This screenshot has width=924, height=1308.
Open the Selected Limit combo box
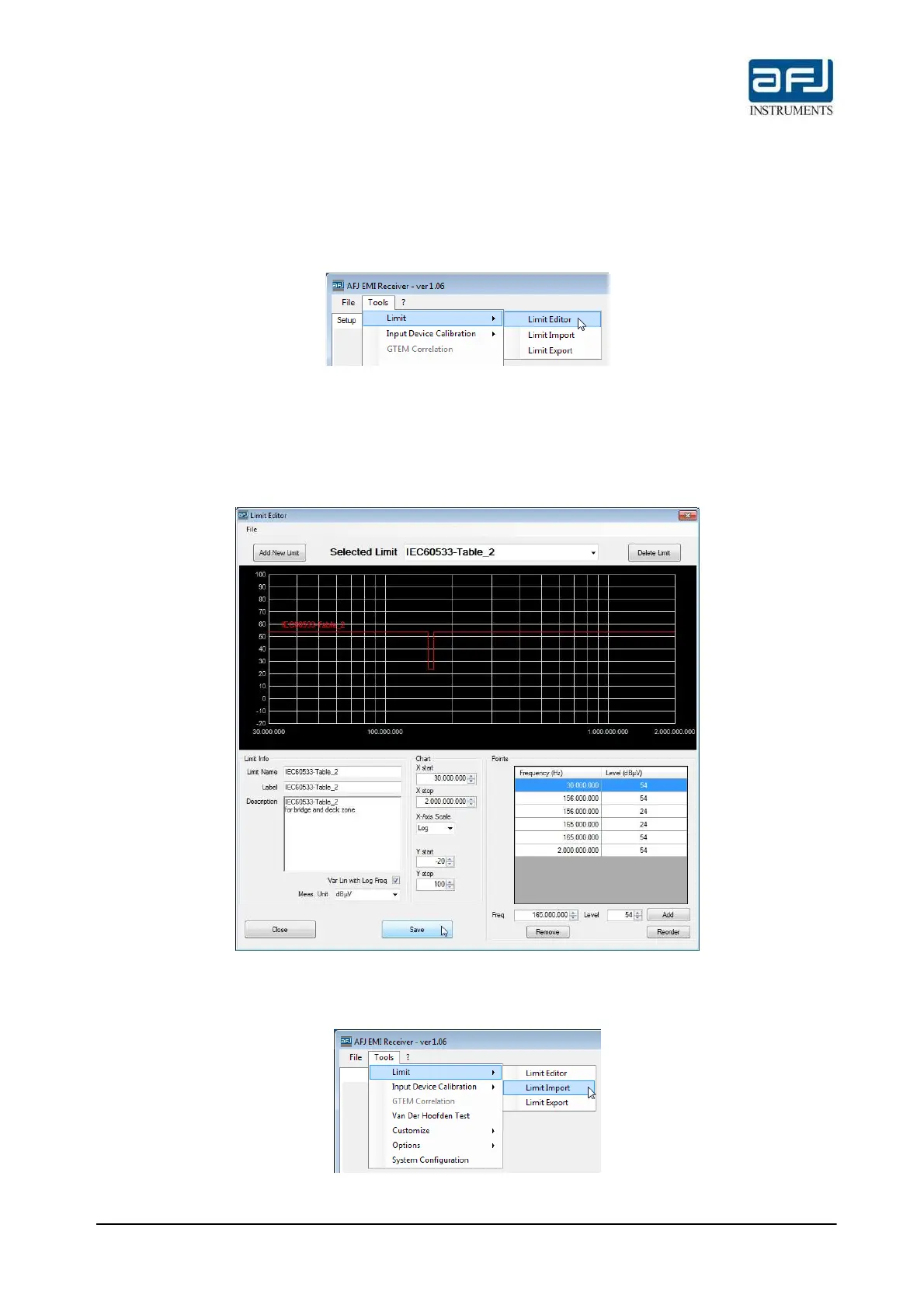coord(501,552)
